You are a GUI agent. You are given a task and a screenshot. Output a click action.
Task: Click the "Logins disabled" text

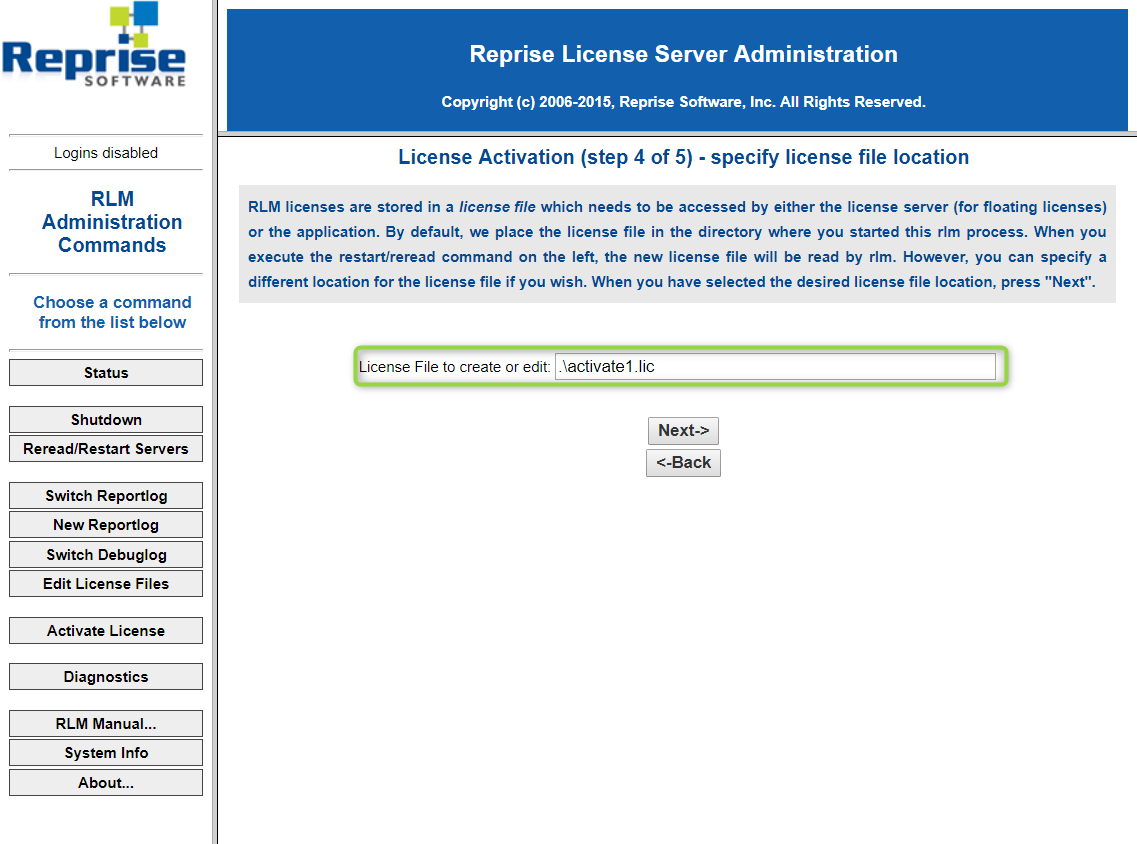click(106, 153)
